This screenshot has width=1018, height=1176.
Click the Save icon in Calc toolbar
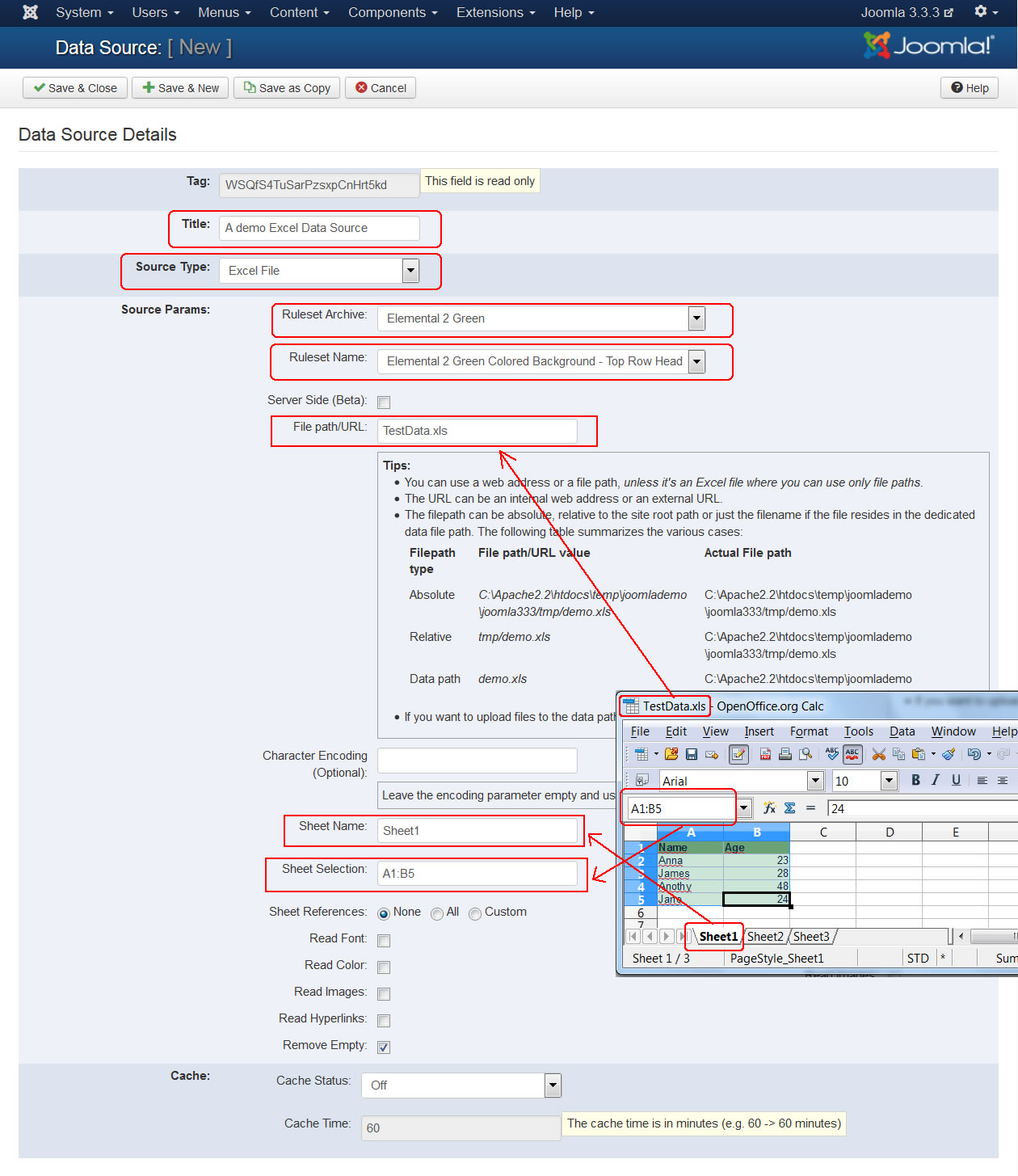coord(692,754)
